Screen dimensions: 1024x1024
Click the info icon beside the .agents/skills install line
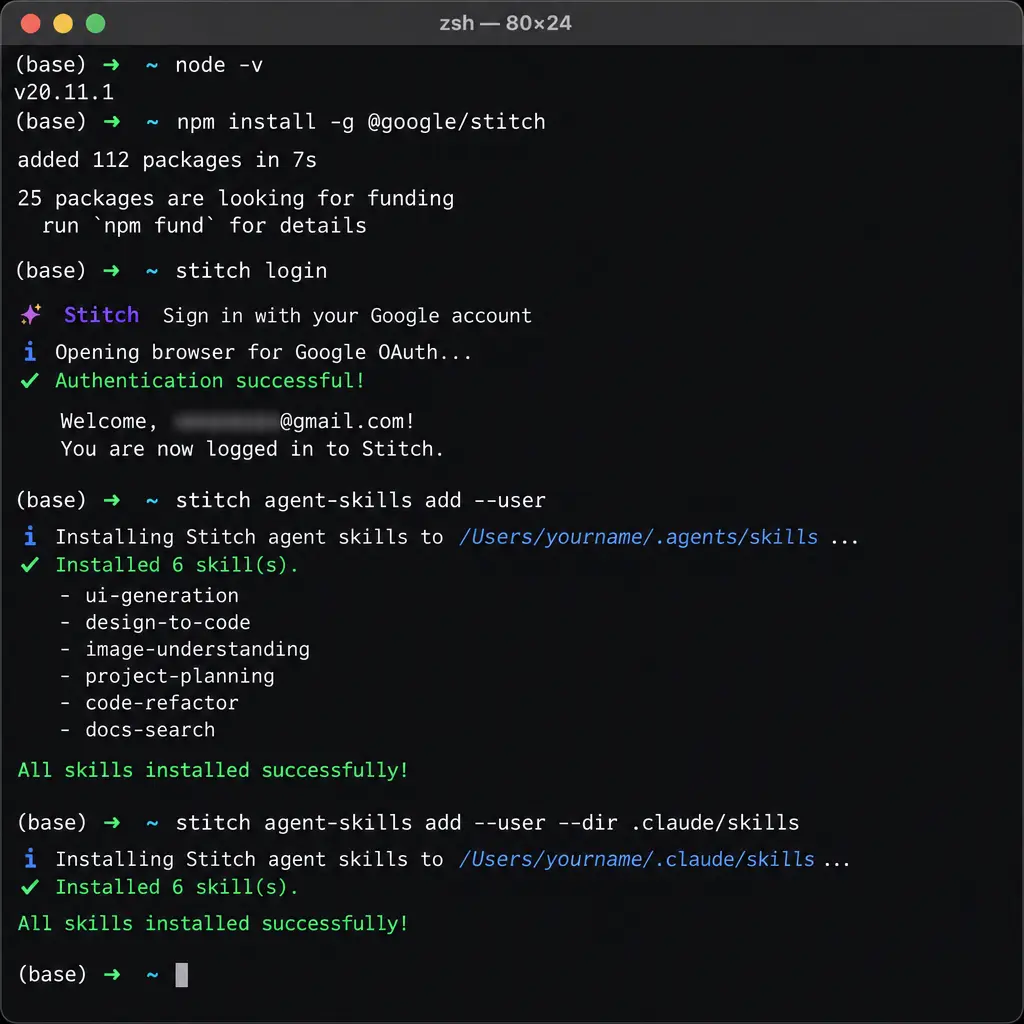[x=29, y=536]
